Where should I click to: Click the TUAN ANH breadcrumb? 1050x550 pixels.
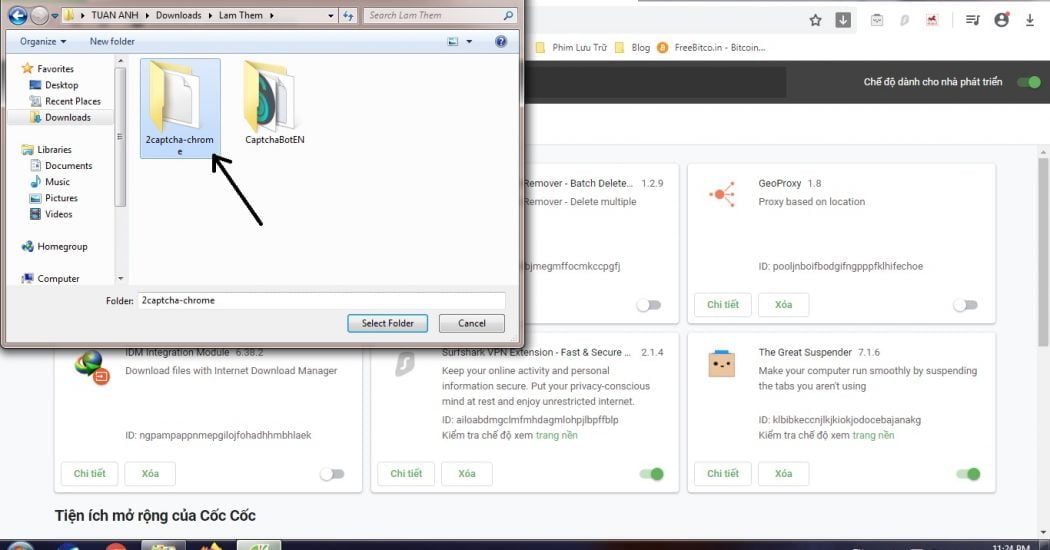click(x=115, y=15)
